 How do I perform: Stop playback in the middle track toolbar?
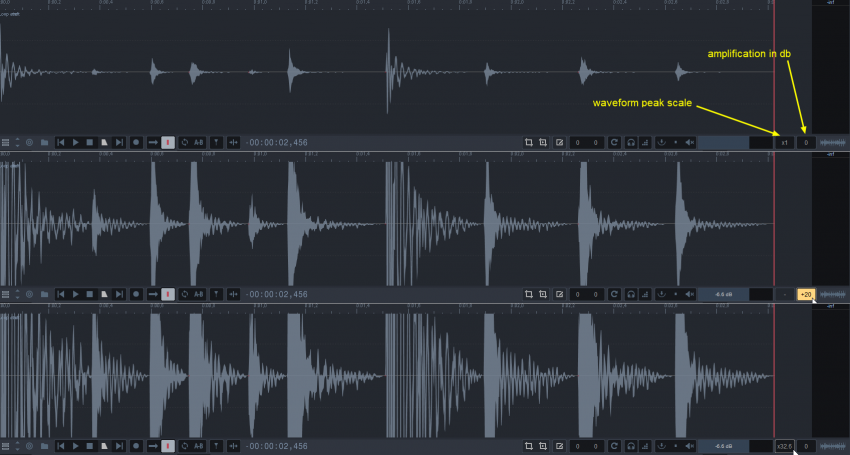(x=89, y=295)
